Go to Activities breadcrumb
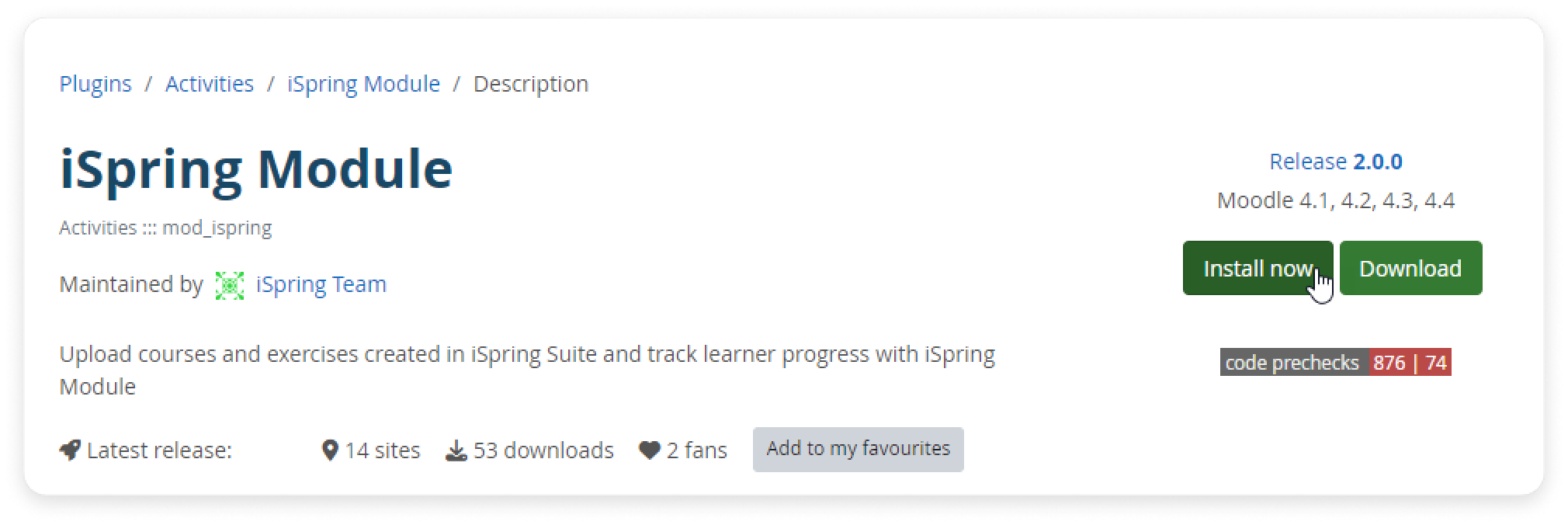Viewport: 1568px width, 525px height. [x=210, y=84]
